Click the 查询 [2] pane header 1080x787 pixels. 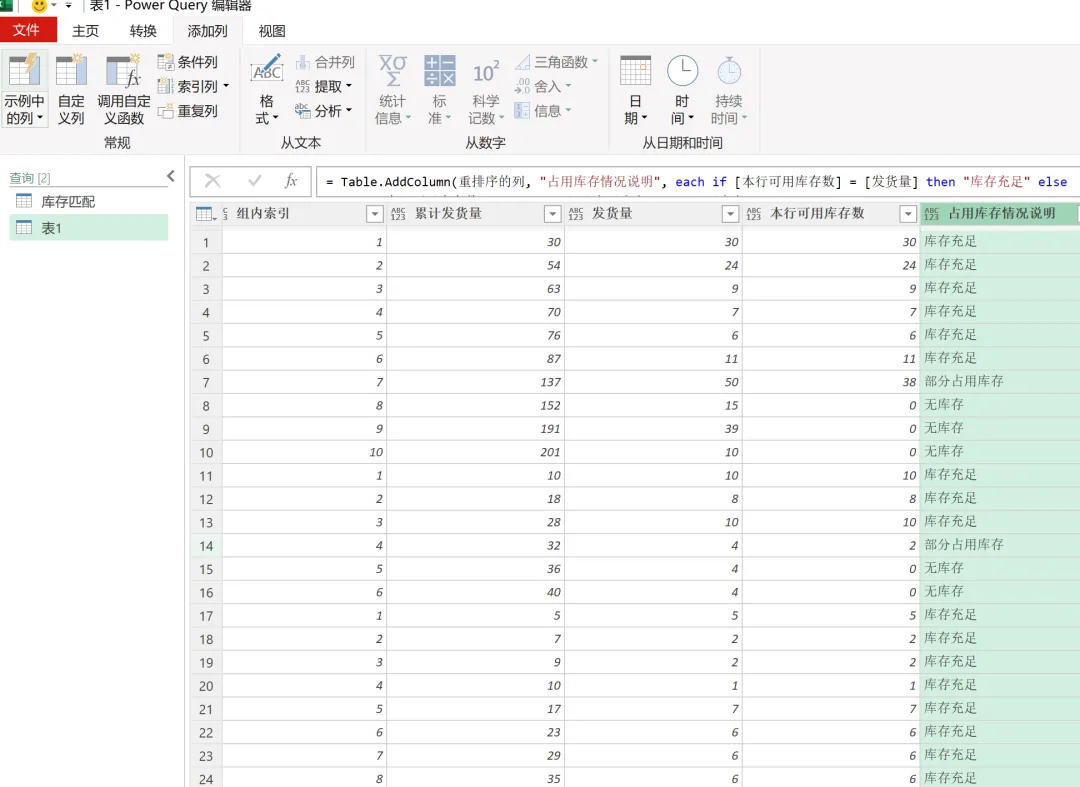pyautogui.click(x=30, y=178)
